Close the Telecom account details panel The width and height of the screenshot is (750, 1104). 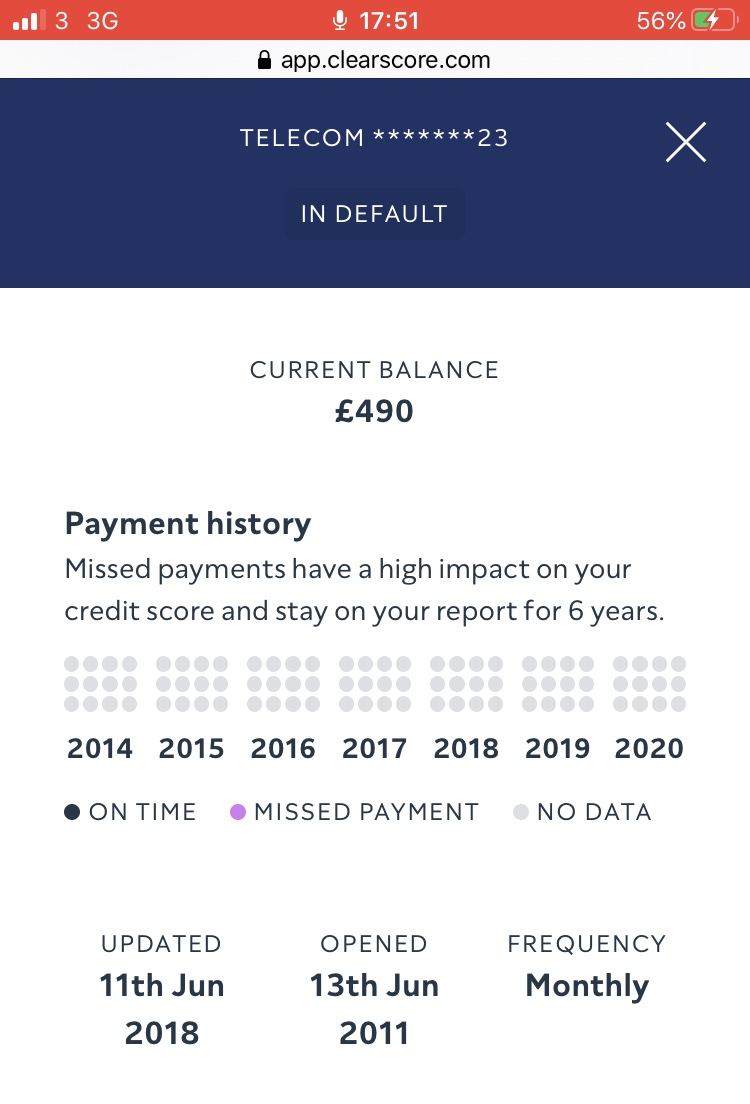686,142
